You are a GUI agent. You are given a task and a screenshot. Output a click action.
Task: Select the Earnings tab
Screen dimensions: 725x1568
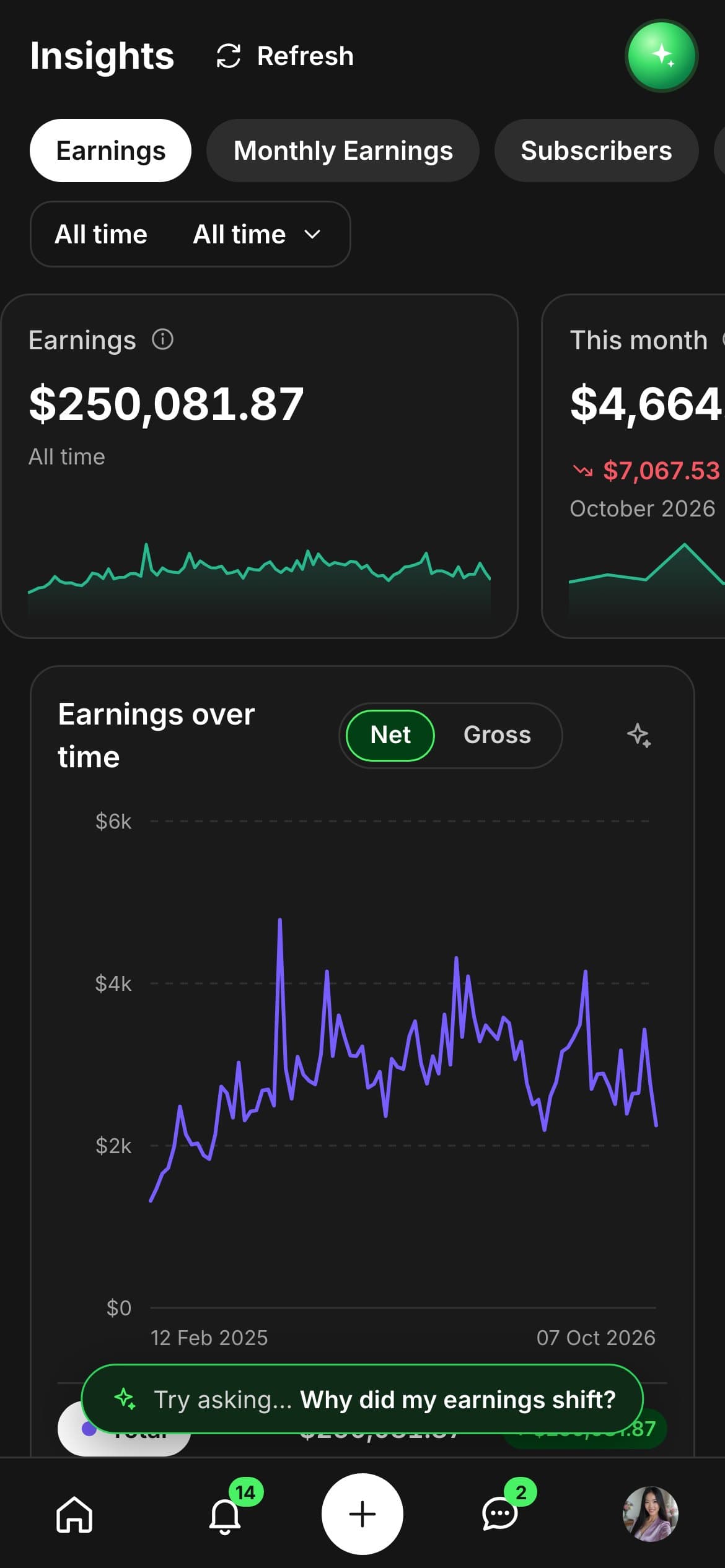click(x=110, y=150)
